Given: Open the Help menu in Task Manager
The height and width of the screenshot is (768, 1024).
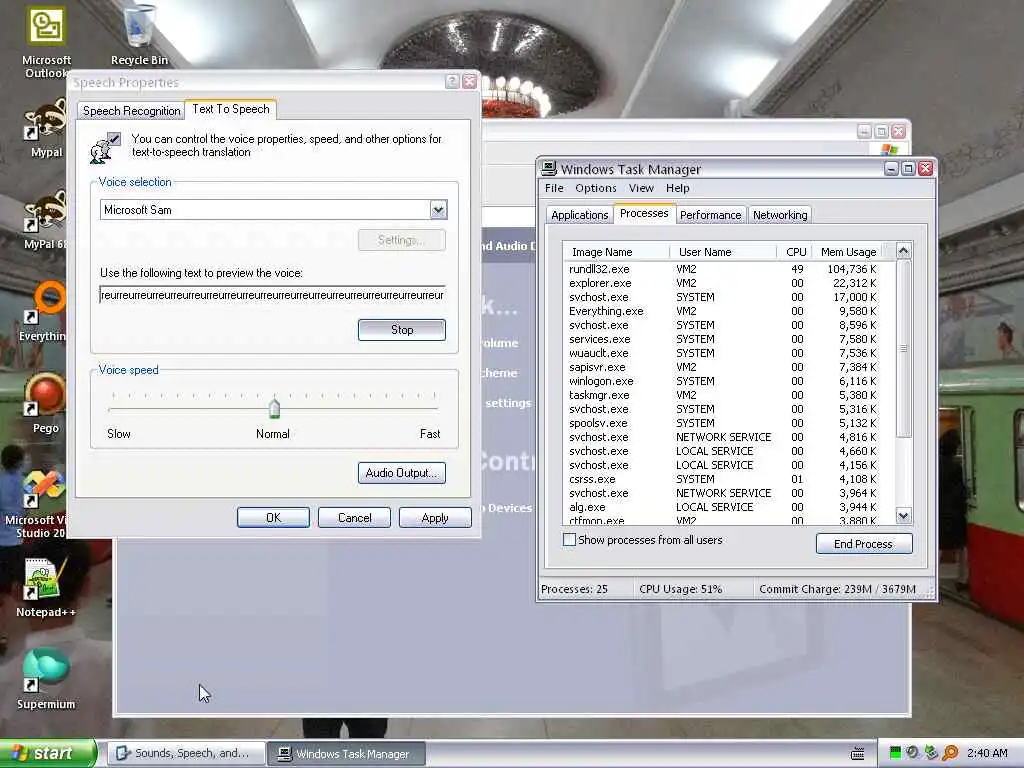Looking at the screenshot, I should (x=677, y=188).
